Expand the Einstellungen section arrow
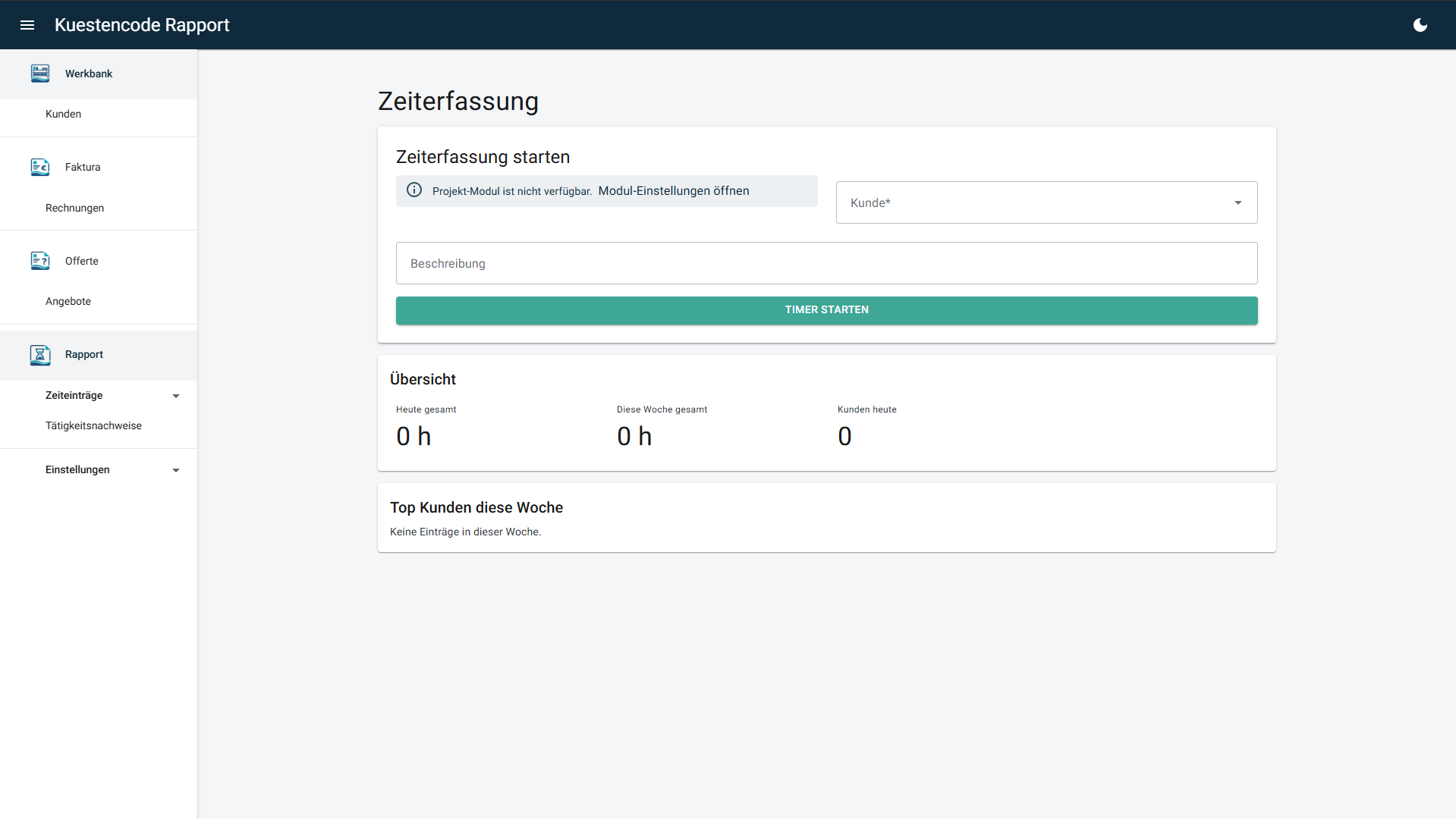Screen dimensions: 1456x819 176,470
